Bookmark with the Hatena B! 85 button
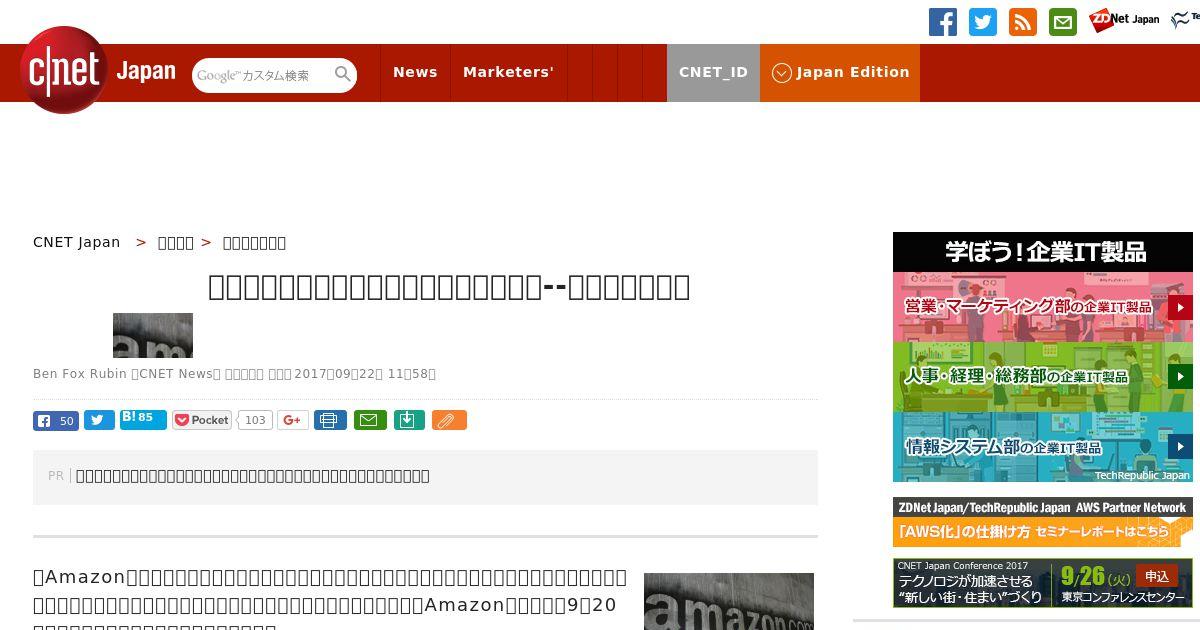1200x630 pixels. (x=143, y=419)
